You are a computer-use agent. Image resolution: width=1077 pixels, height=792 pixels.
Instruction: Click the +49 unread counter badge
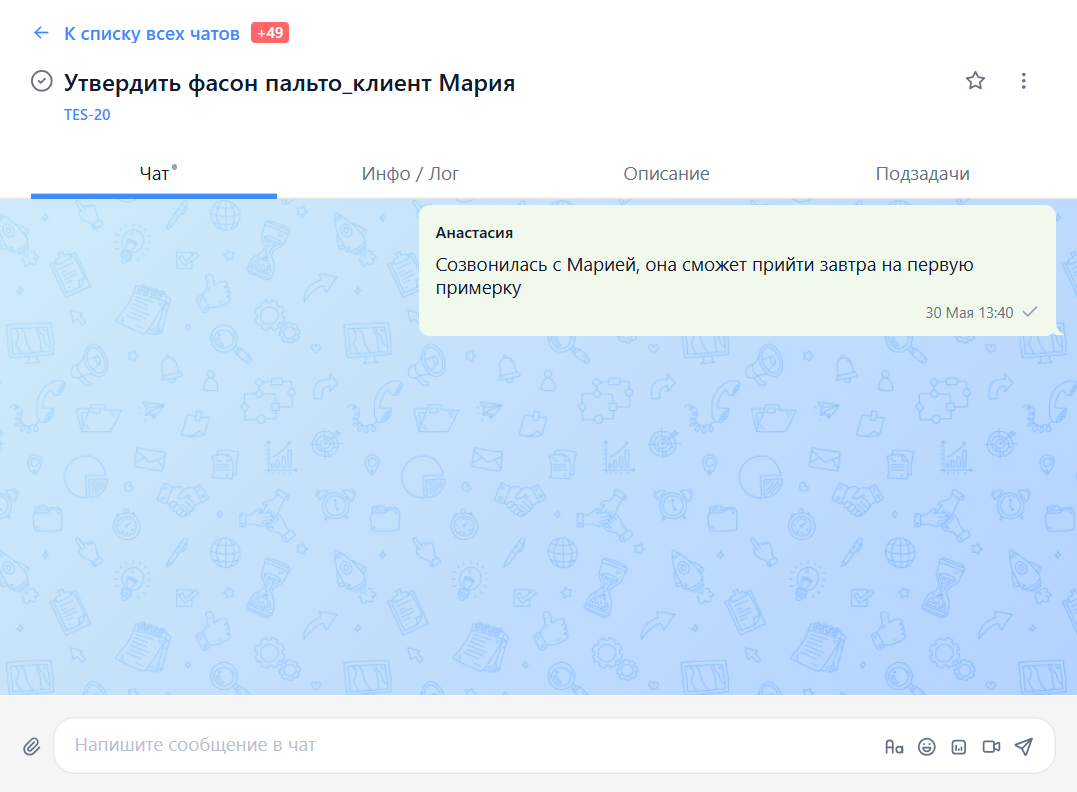(267, 32)
